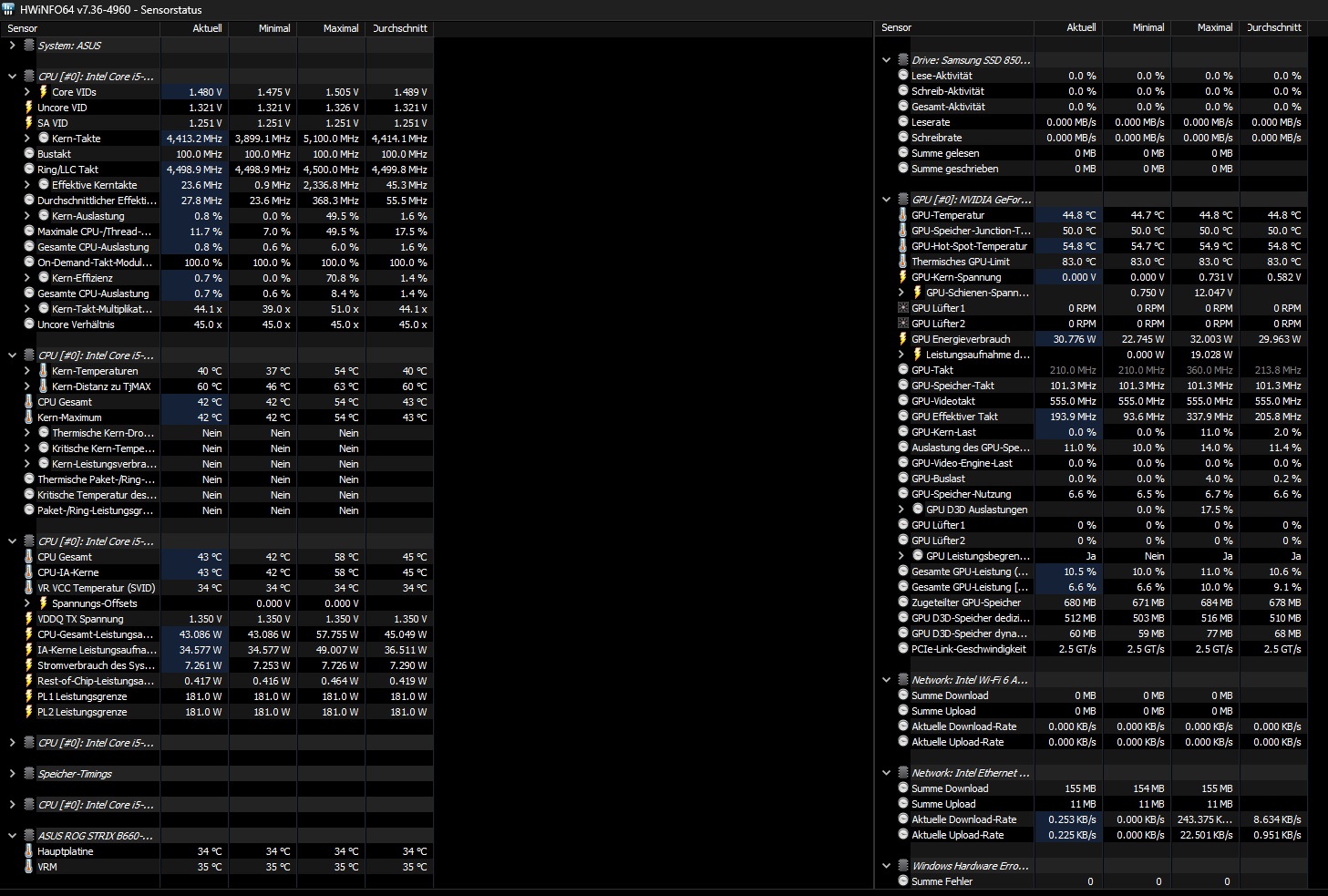Click the lightning icon of GPU Energieverbrauch
The height and width of the screenshot is (896, 1328).
pyautogui.click(x=902, y=339)
